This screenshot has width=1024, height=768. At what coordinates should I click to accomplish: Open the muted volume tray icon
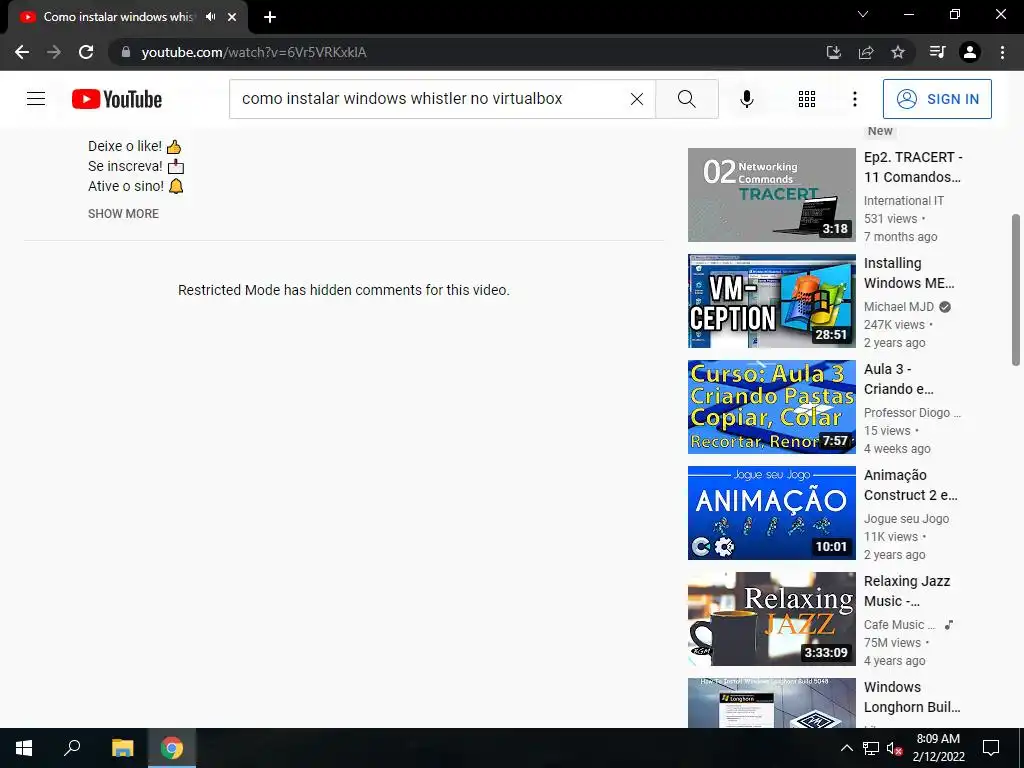[894, 748]
